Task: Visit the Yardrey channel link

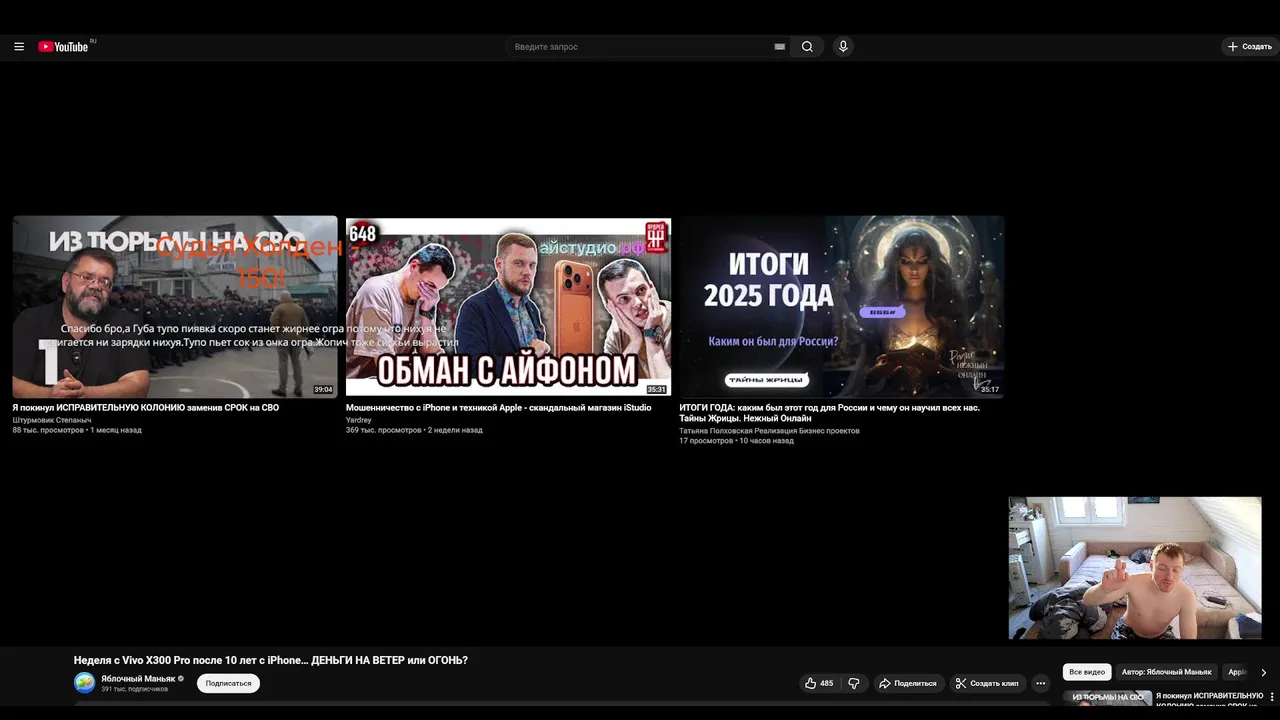Action: 358,420
